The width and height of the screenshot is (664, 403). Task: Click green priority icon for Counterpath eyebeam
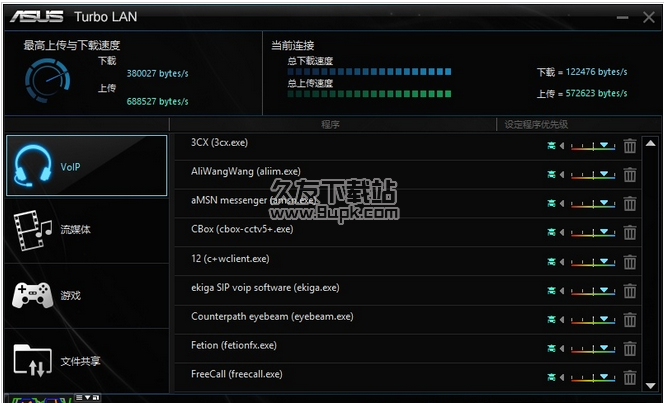pos(551,319)
